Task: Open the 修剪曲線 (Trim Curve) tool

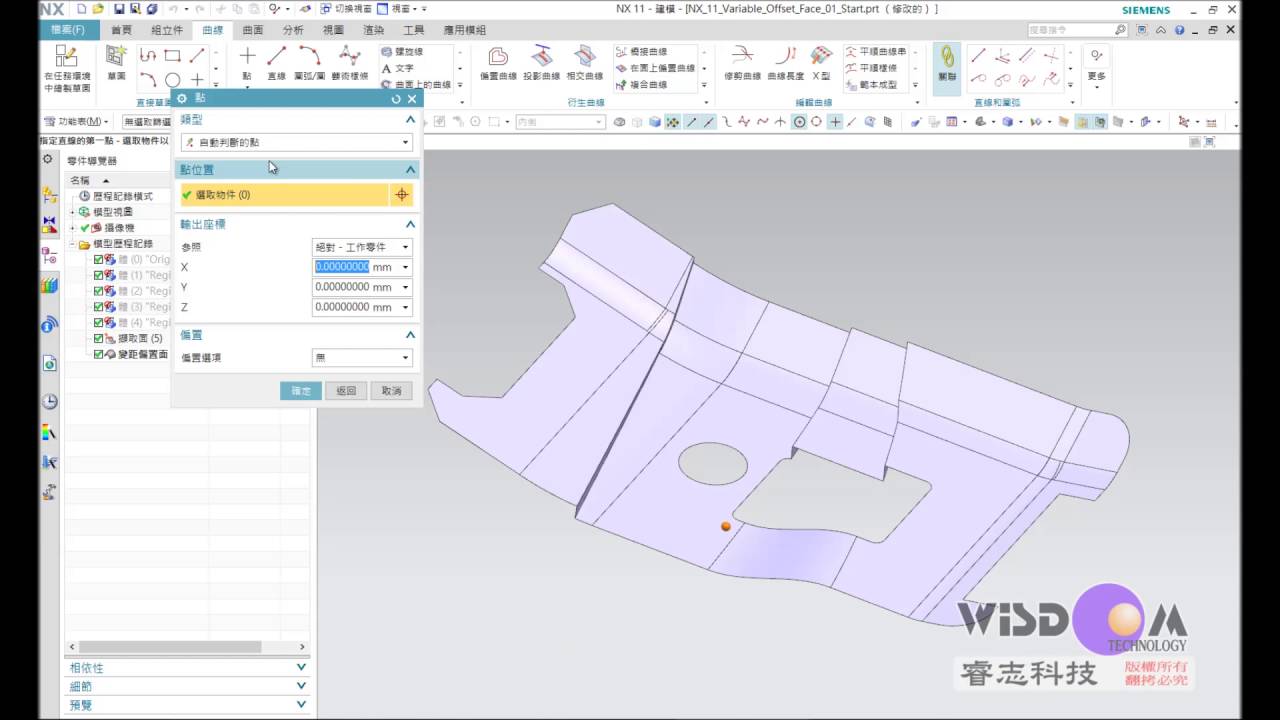Action: tap(742, 62)
